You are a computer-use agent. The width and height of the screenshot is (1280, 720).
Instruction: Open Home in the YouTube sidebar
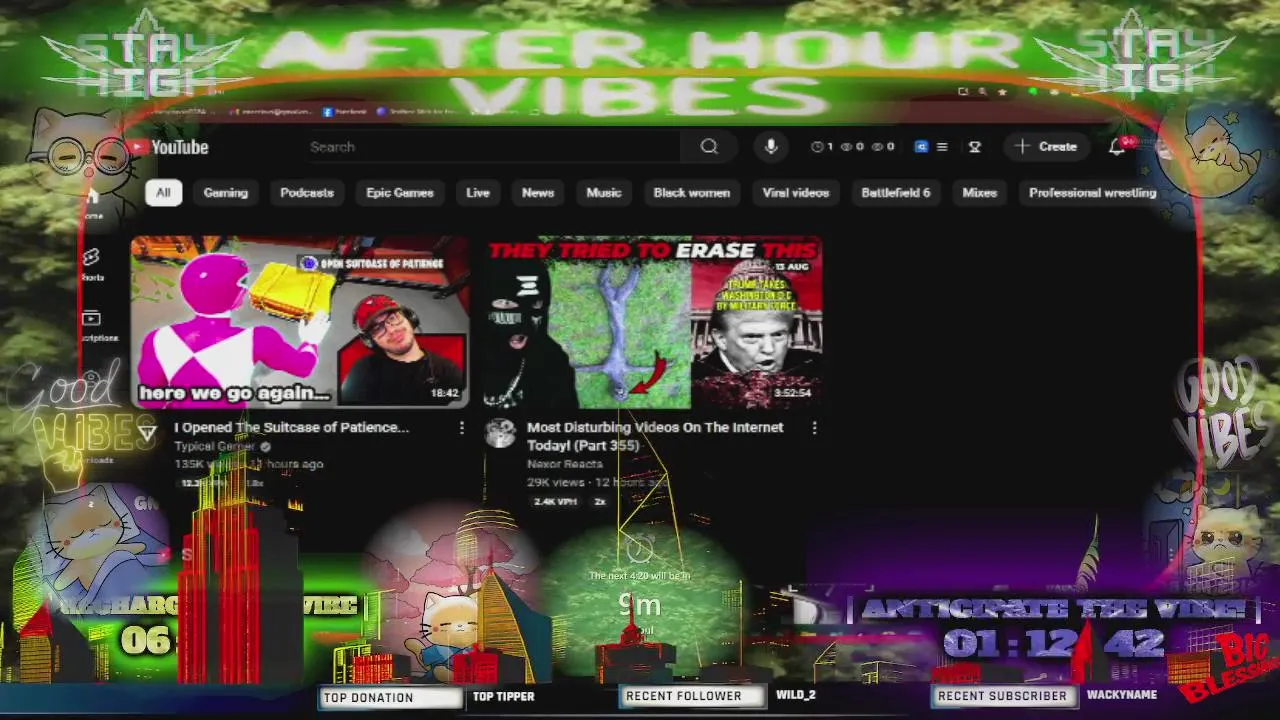pyautogui.click(x=92, y=205)
